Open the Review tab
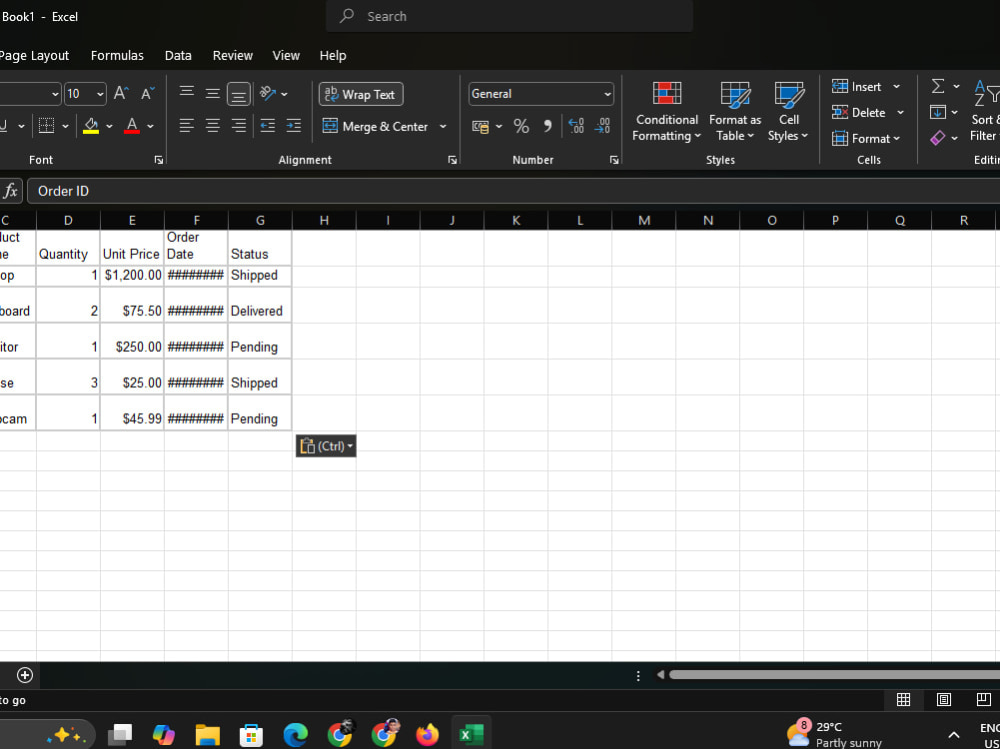 233,56
